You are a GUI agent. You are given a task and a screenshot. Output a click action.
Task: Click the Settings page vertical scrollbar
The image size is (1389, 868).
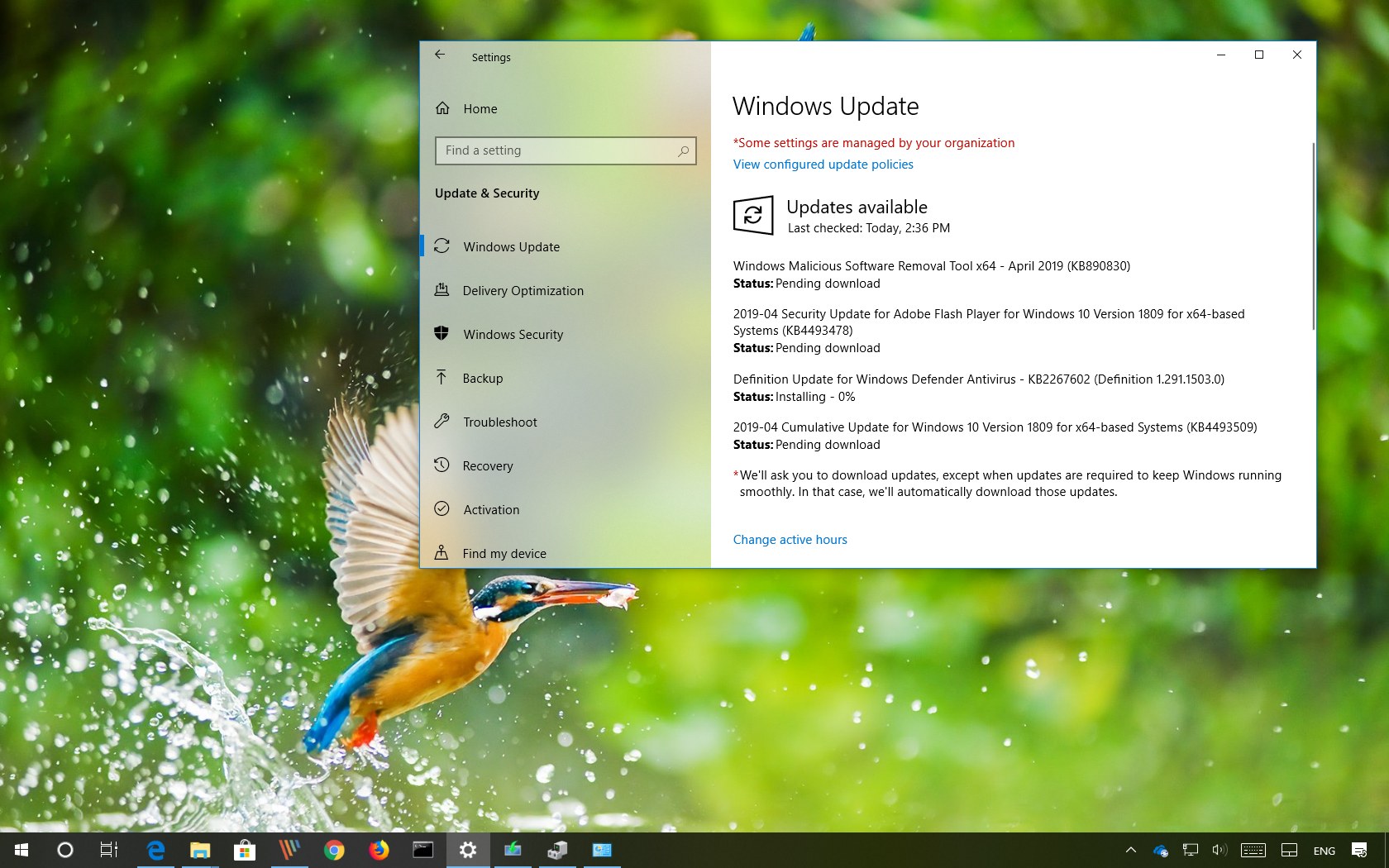(1312, 236)
